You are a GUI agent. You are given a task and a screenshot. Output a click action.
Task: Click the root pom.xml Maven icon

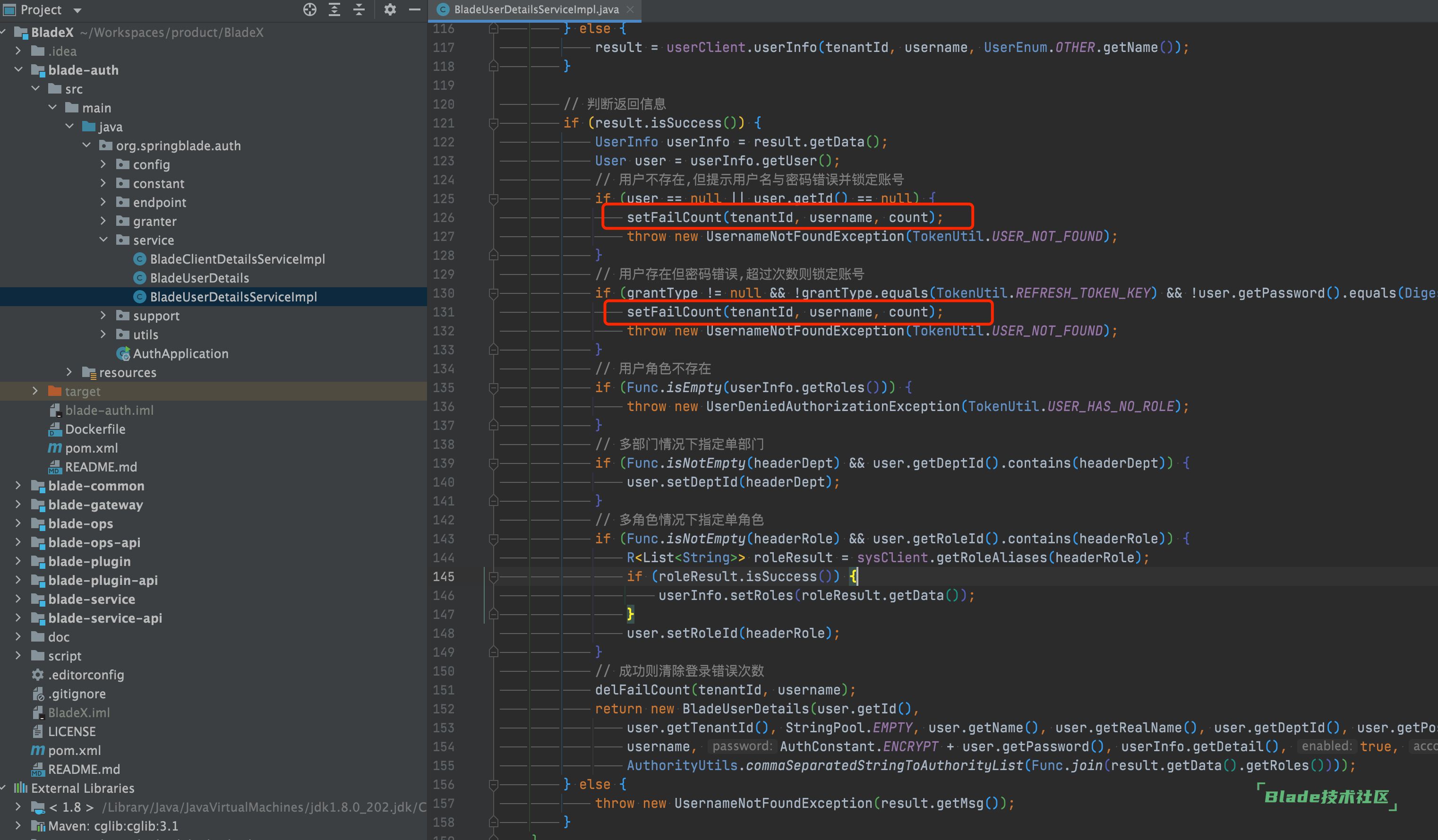(x=38, y=750)
